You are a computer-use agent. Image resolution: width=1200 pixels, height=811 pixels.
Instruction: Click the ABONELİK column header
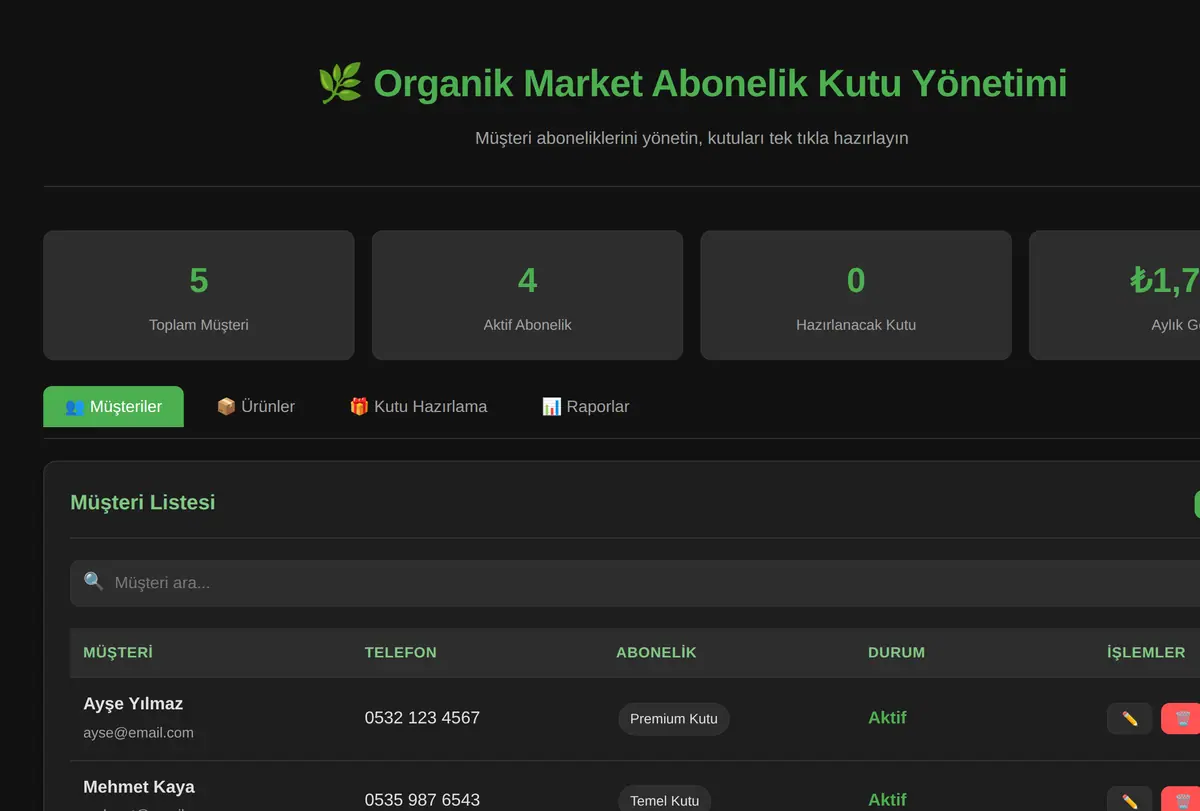[656, 653]
